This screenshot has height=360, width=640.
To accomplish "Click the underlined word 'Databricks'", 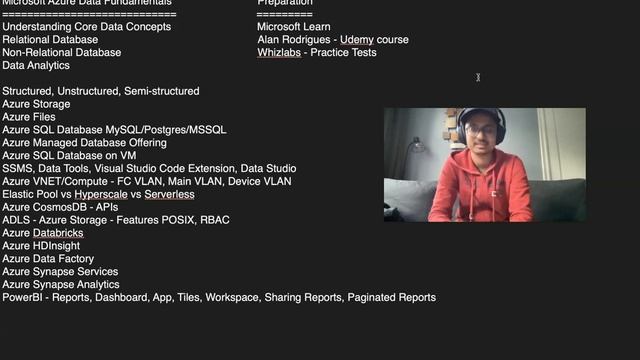I will (x=58, y=233).
